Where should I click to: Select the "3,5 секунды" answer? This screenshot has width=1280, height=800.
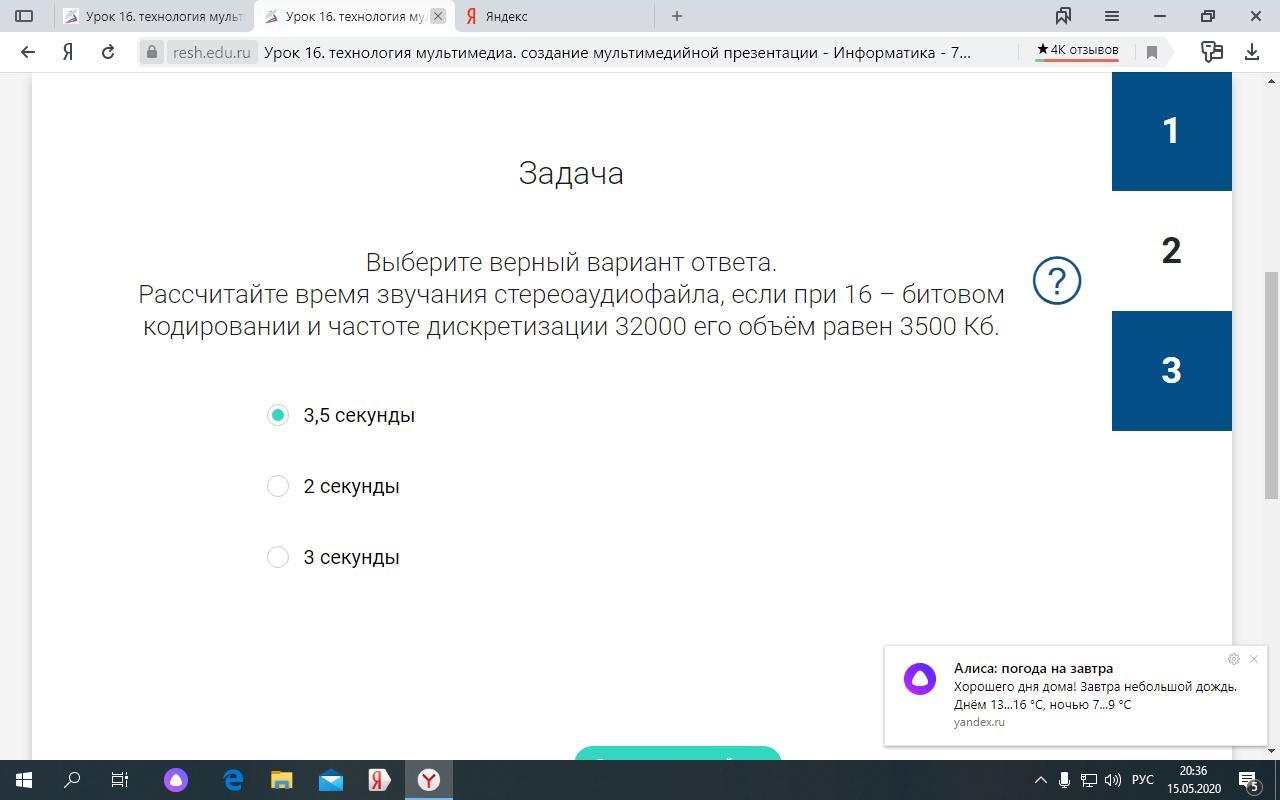(x=278, y=415)
